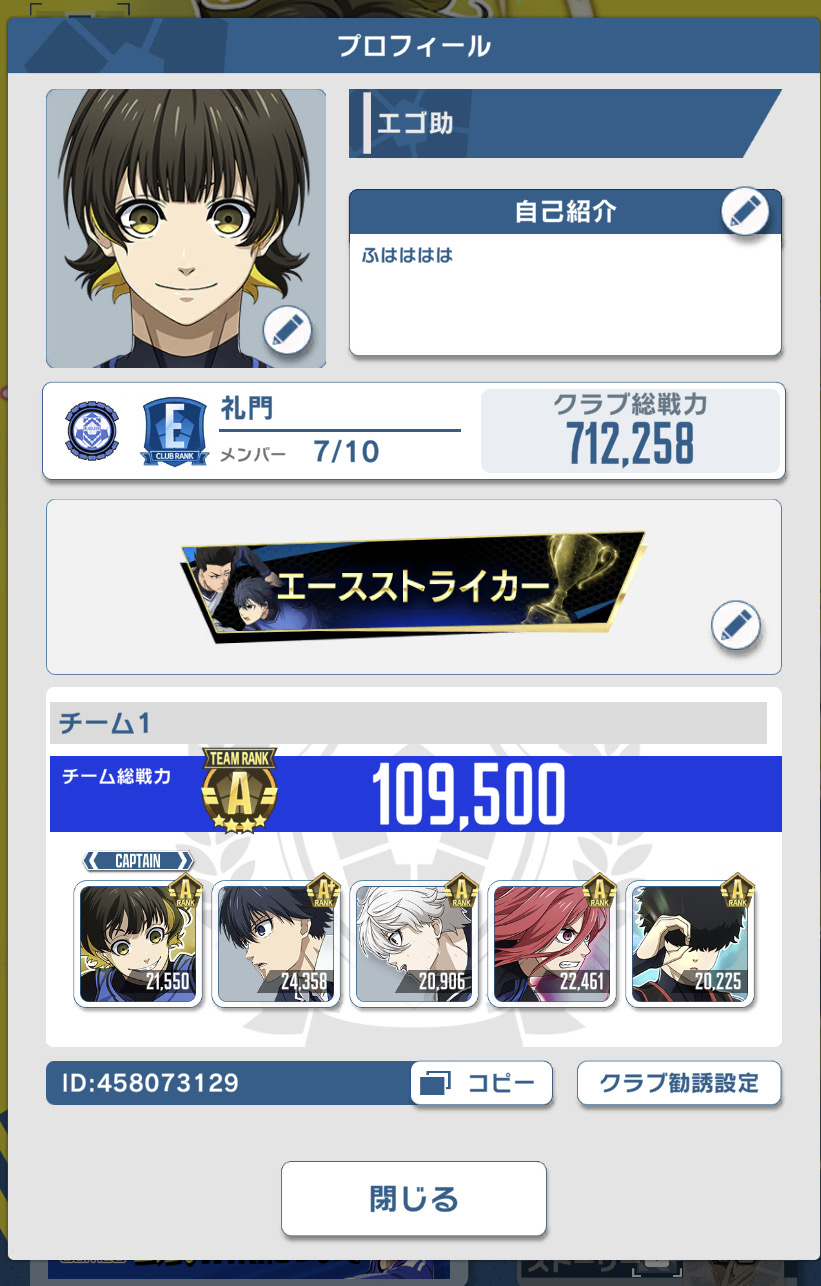Click the round club emblem icon

[x=91, y=430]
